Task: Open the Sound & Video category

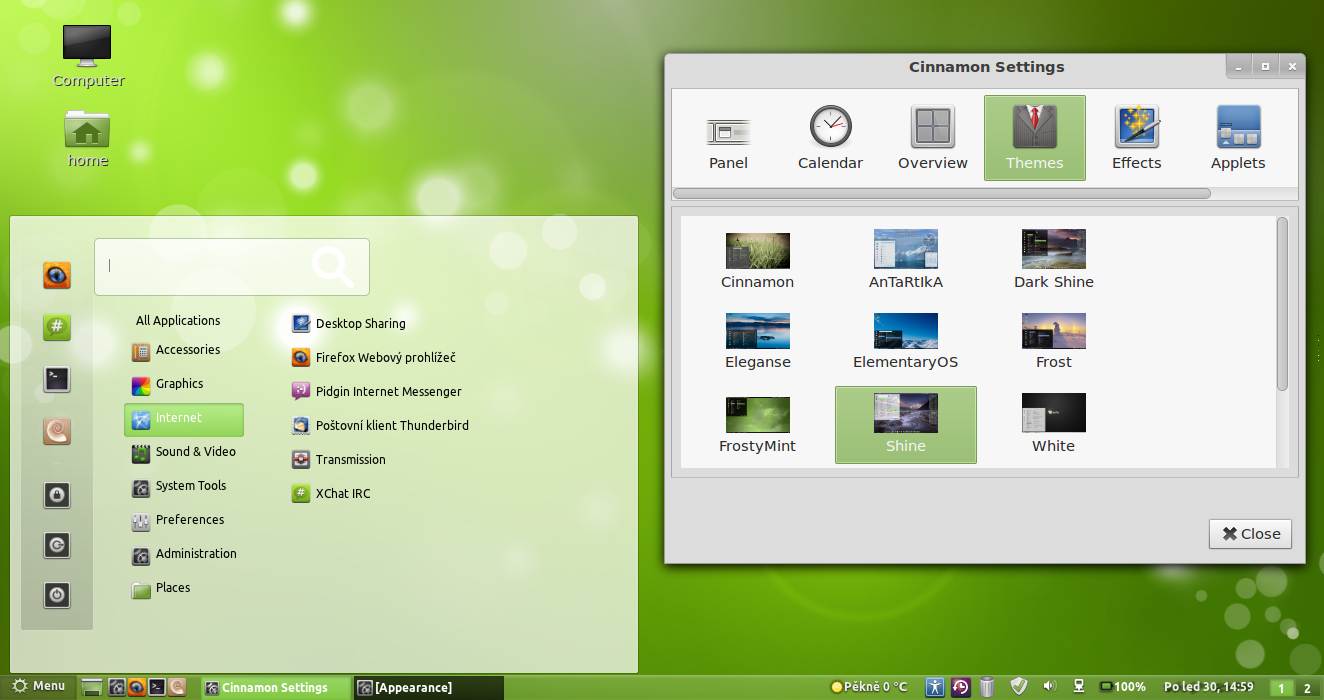Action: (x=184, y=452)
